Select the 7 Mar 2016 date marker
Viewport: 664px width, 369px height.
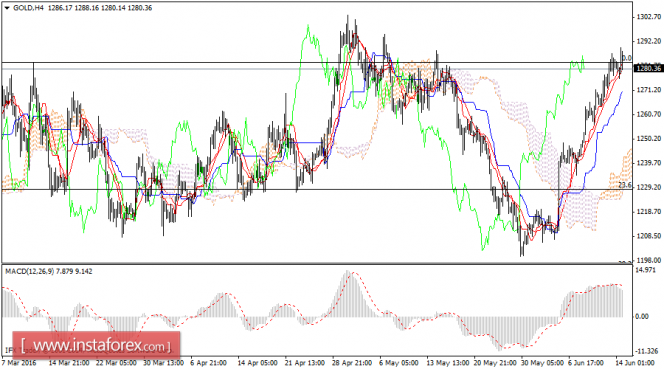[x=19, y=363]
